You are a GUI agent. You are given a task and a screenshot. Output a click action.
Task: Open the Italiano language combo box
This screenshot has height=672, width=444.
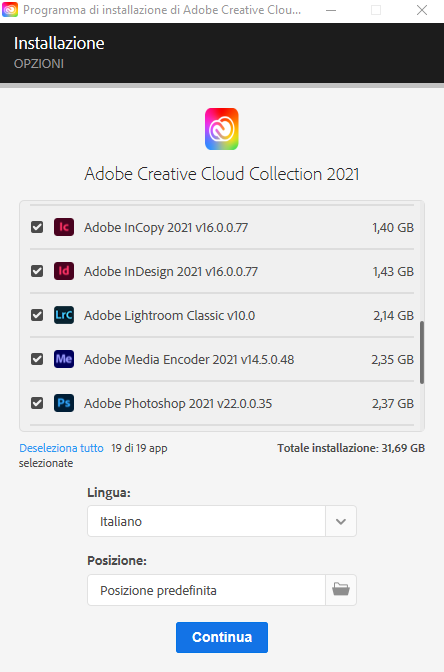click(222, 521)
